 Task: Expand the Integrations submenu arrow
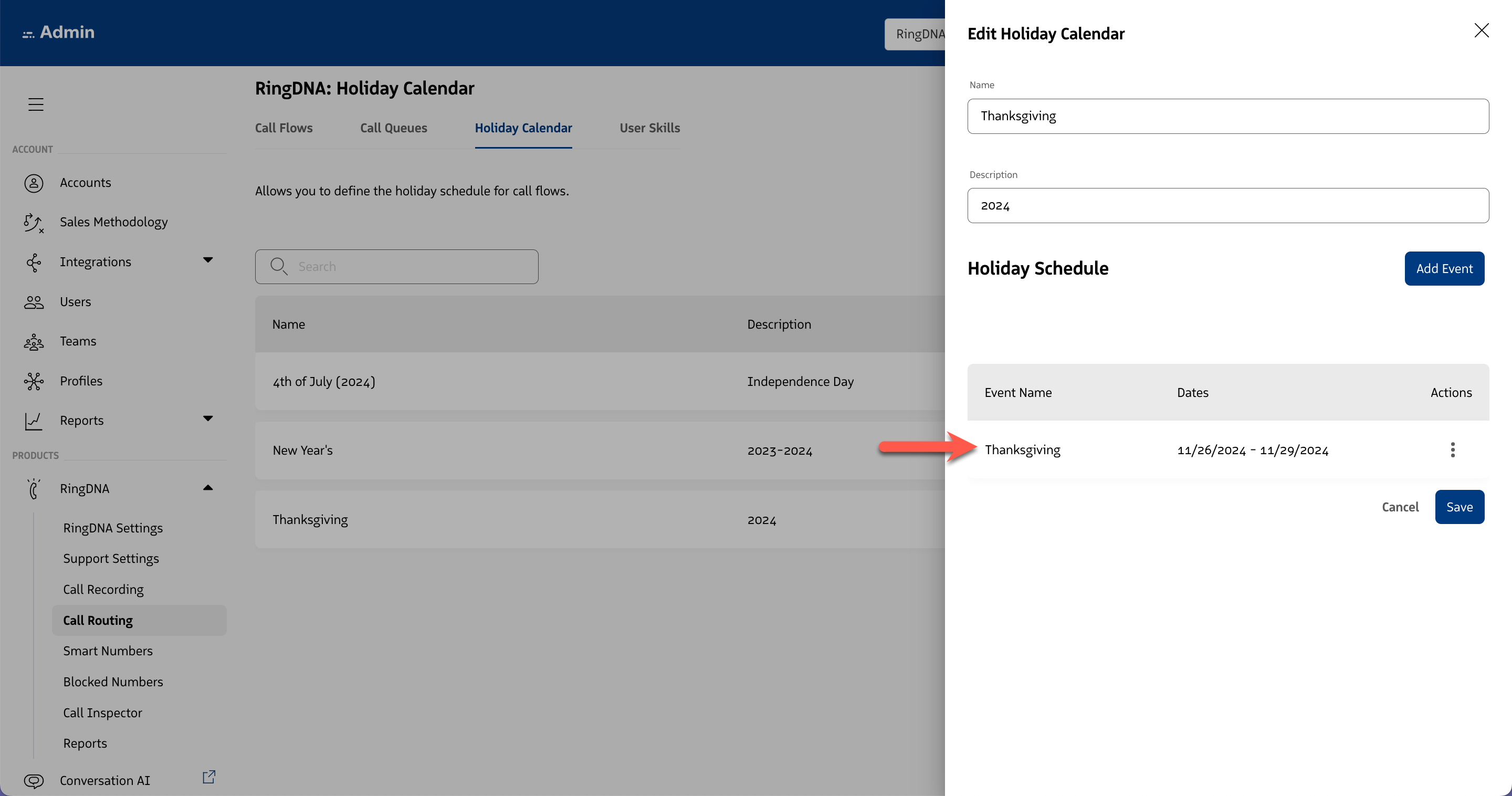(208, 260)
